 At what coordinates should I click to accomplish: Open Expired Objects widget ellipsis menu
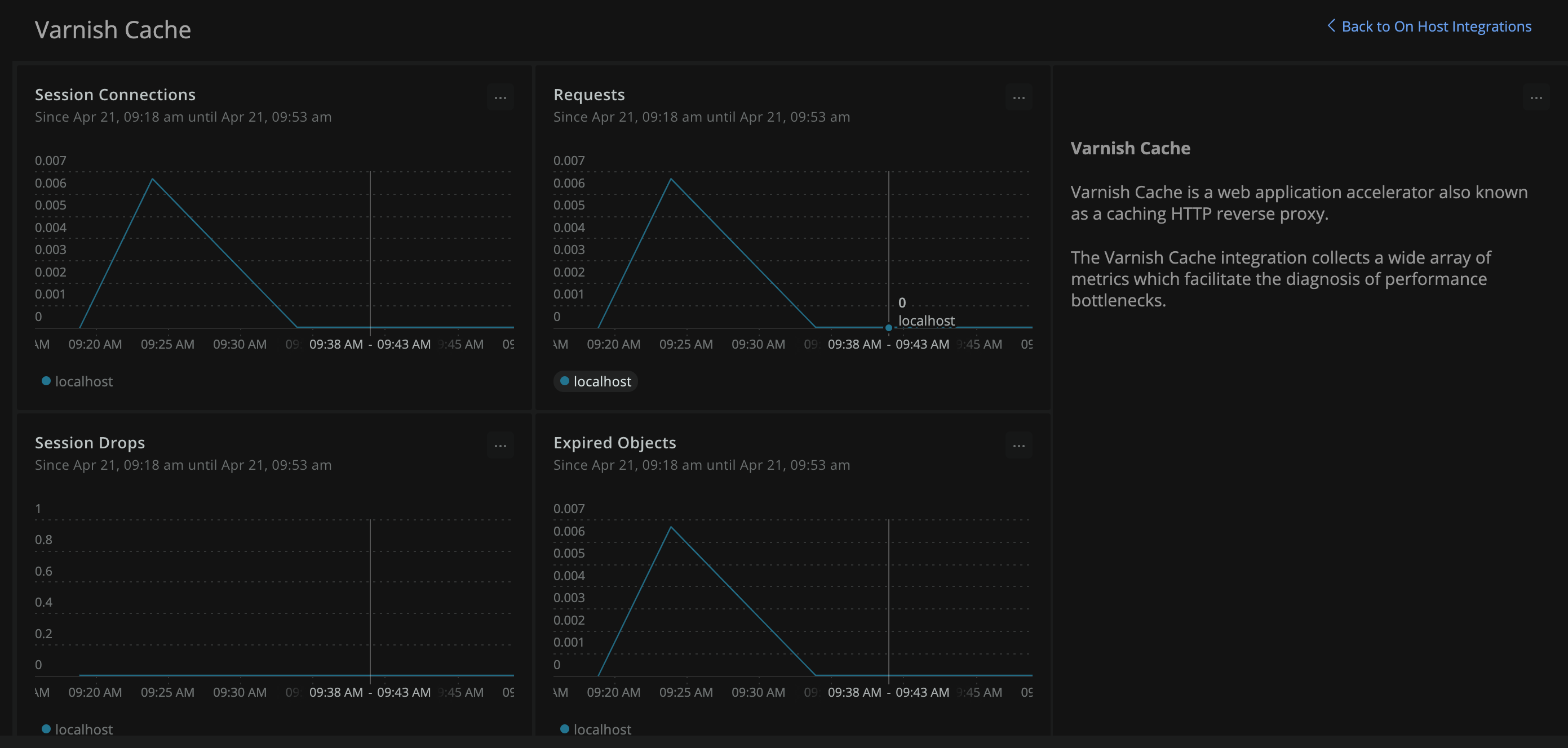click(1018, 446)
